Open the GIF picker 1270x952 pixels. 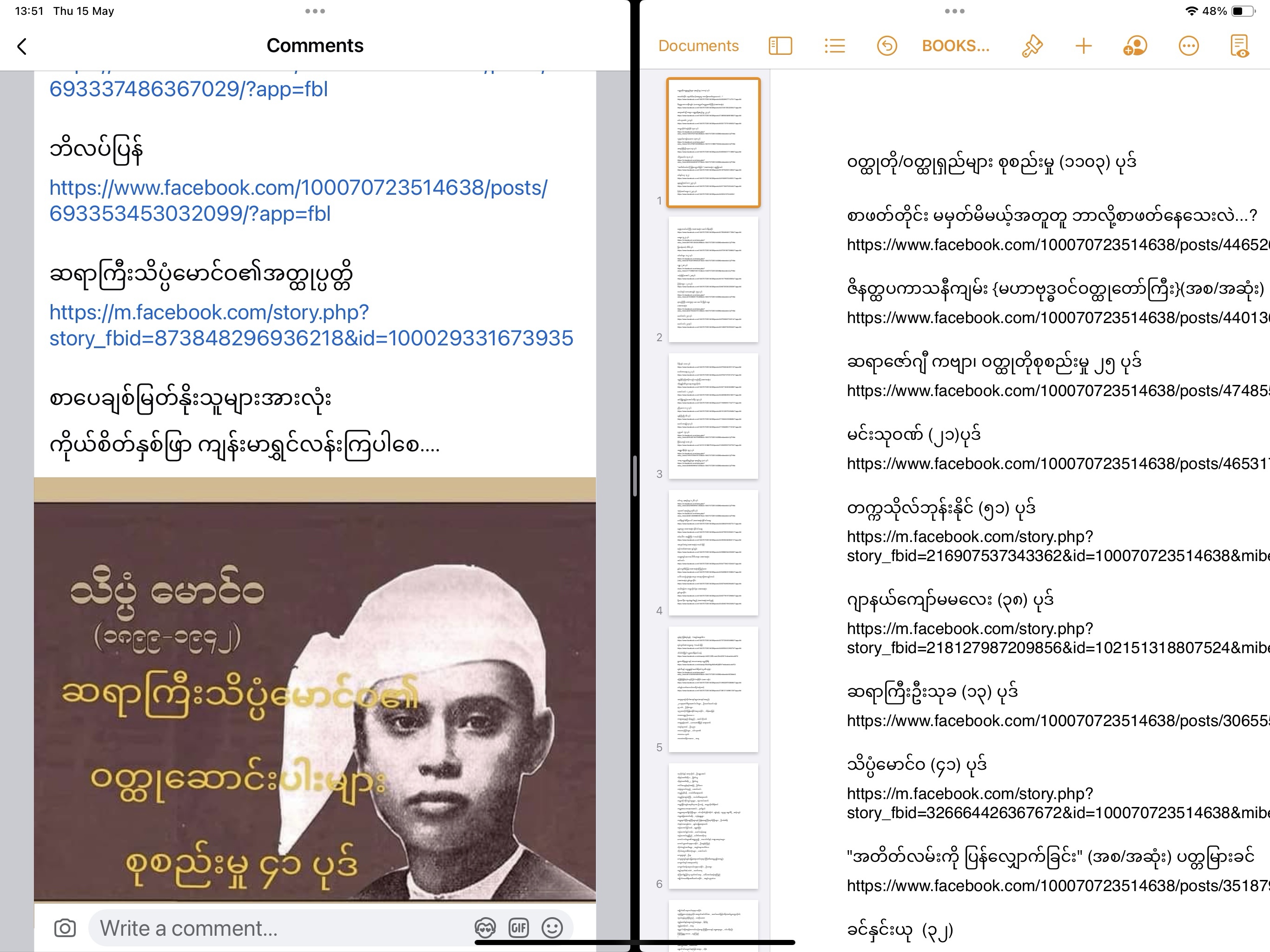pyautogui.click(x=518, y=928)
